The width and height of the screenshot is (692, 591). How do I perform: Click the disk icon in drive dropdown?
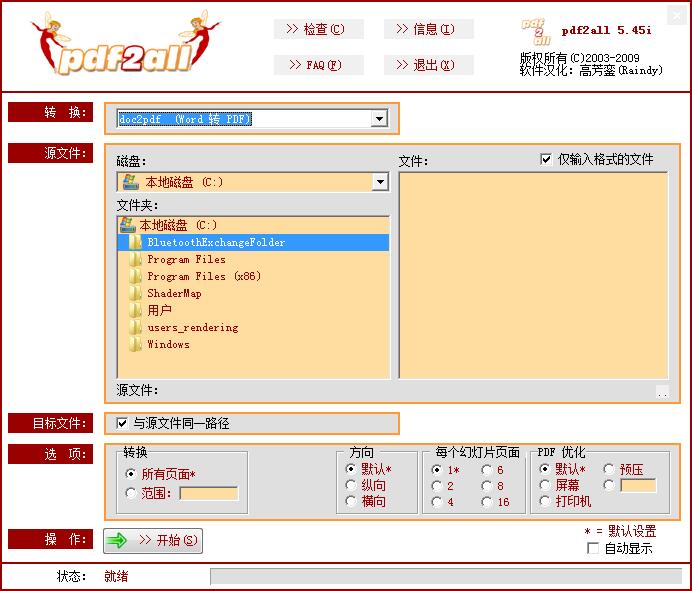click(131, 182)
